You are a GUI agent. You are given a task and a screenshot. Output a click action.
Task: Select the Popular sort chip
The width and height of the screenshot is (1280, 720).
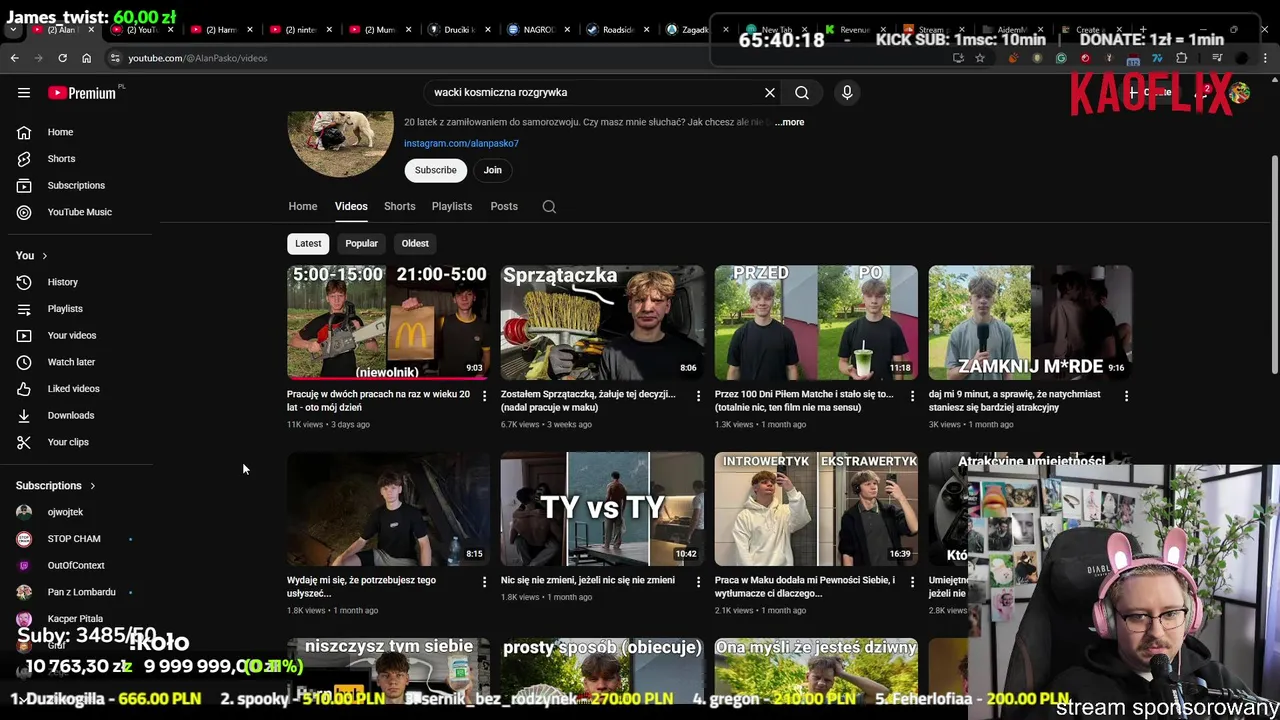point(361,243)
